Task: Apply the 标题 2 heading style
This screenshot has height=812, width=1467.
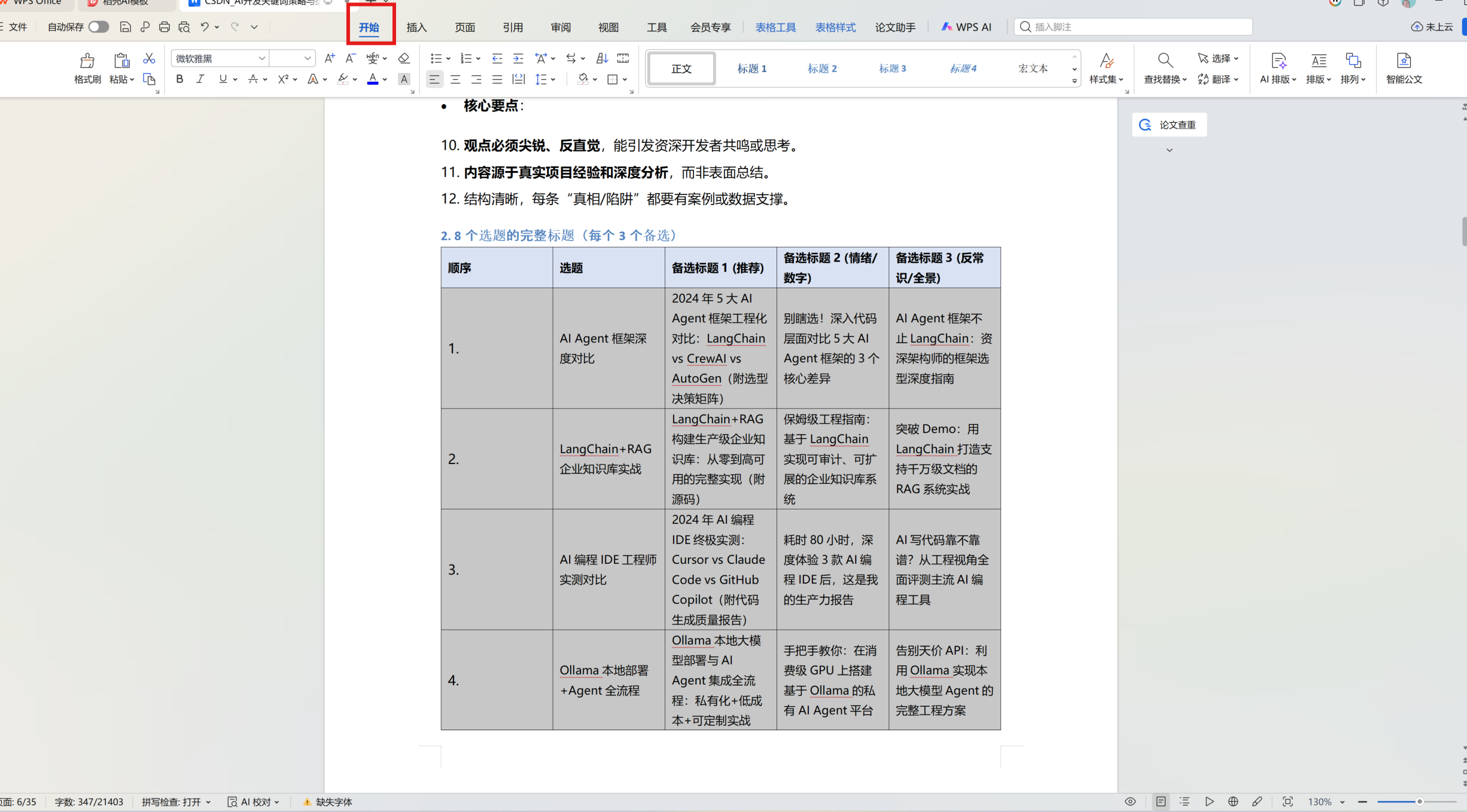Action: pos(822,69)
